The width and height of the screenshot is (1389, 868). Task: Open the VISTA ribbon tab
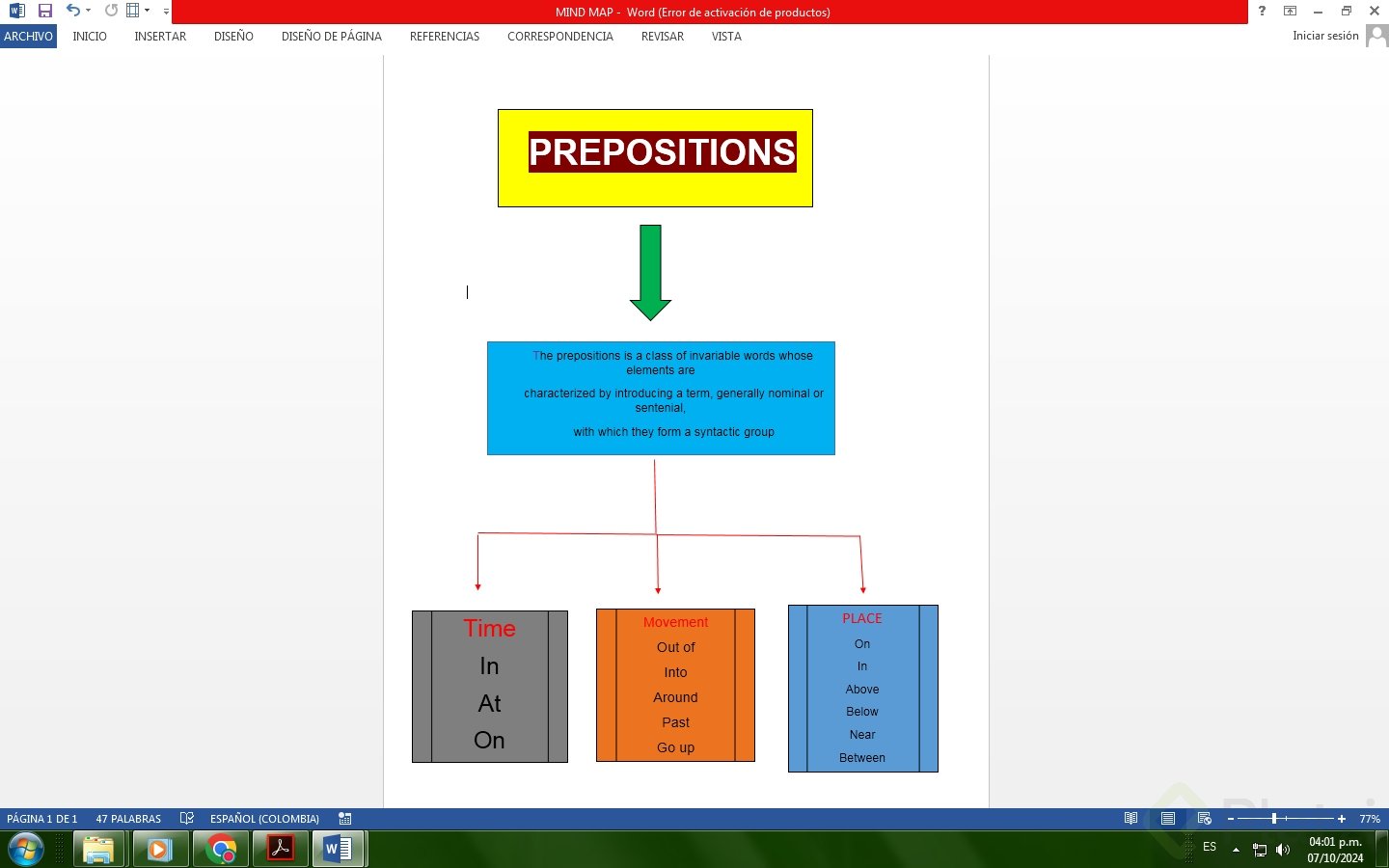pos(726,36)
